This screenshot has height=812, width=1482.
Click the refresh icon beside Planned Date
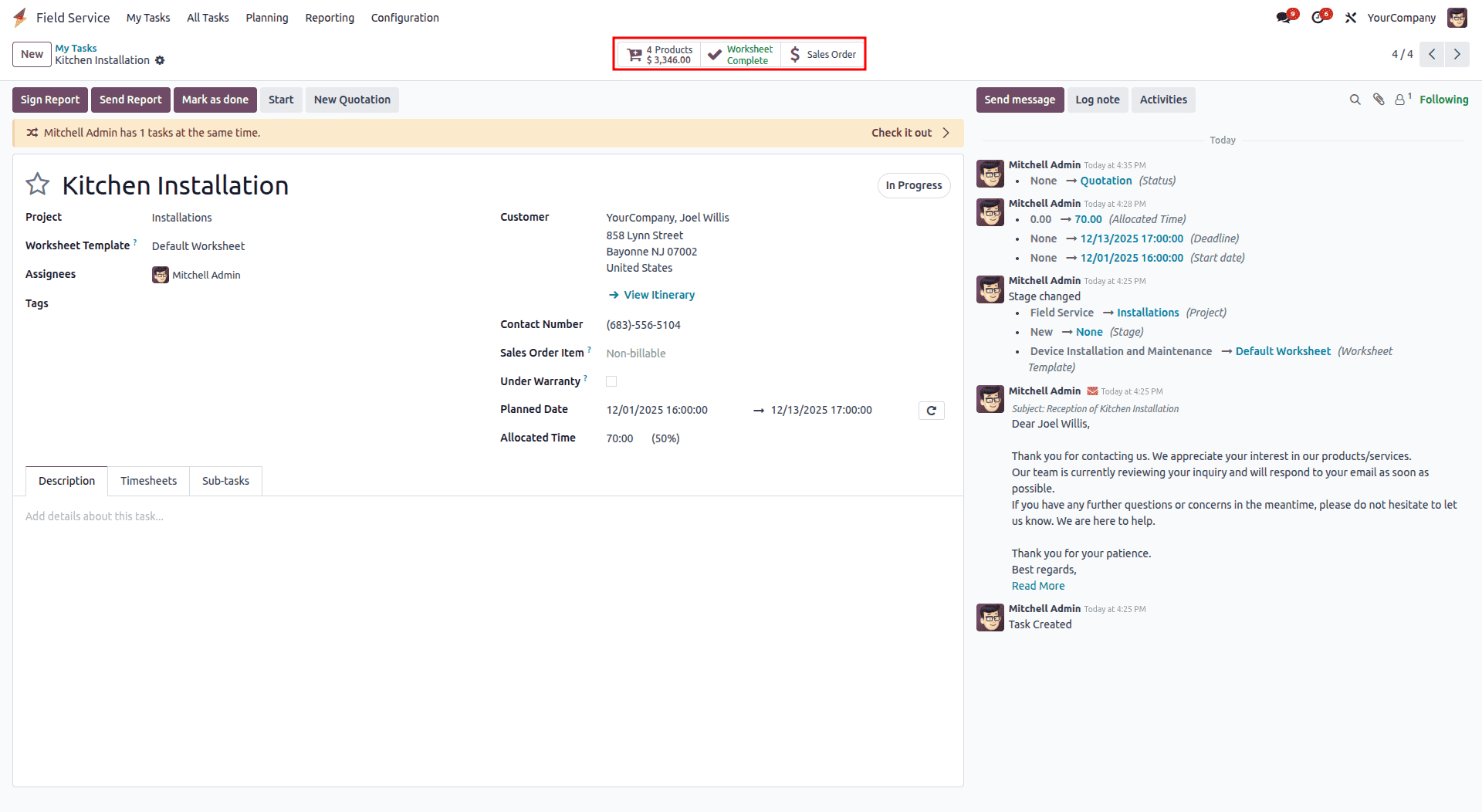pyautogui.click(x=931, y=410)
